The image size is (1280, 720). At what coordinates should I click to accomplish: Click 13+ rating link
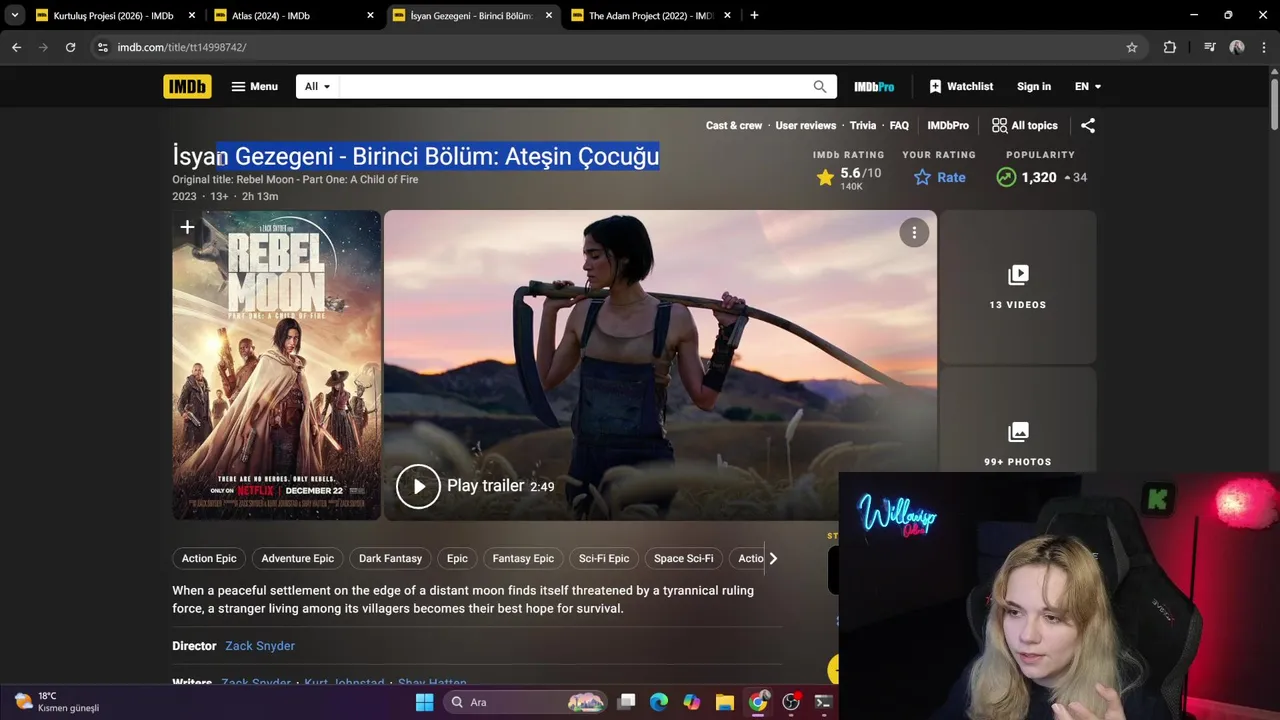219,197
